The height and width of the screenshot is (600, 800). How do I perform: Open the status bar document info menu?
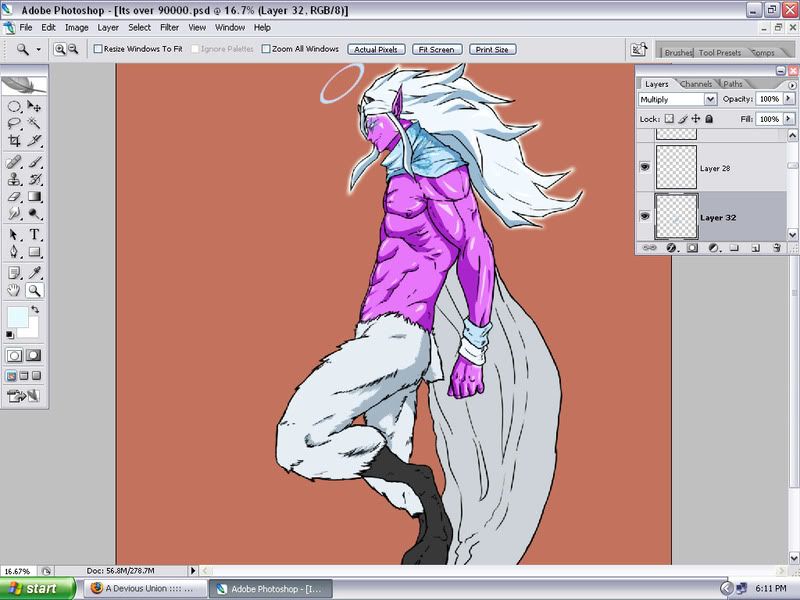click(193, 571)
